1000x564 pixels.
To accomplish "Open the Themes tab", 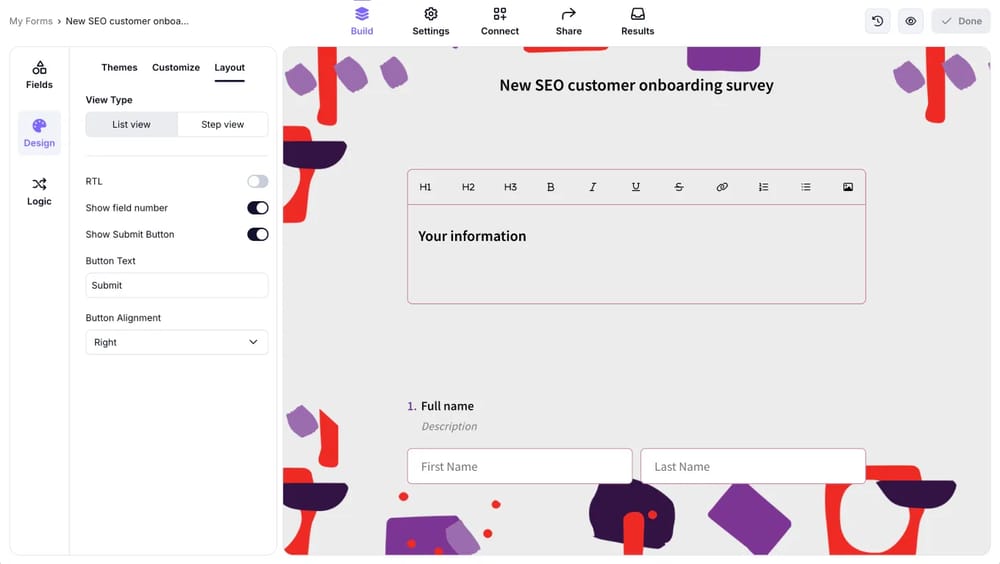I will [119, 68].
